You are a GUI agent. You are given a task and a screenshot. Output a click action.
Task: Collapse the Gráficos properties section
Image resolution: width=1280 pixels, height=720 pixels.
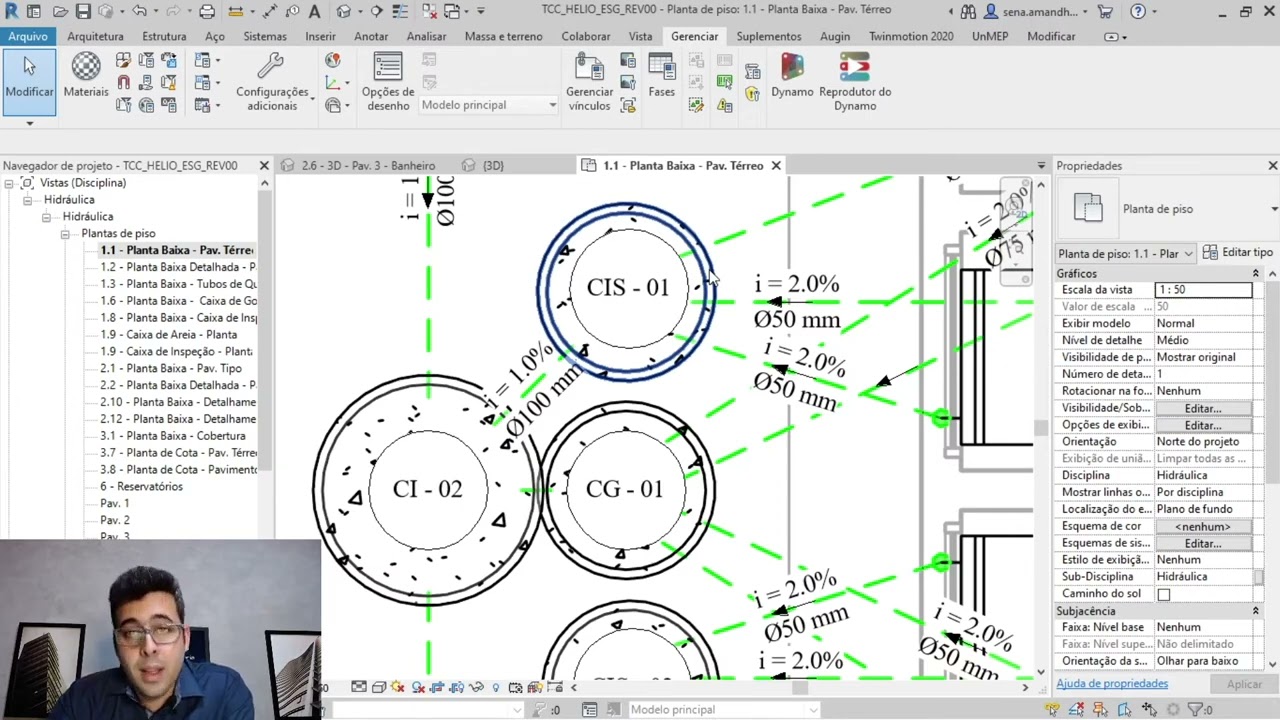click(x=1255, y=273)
